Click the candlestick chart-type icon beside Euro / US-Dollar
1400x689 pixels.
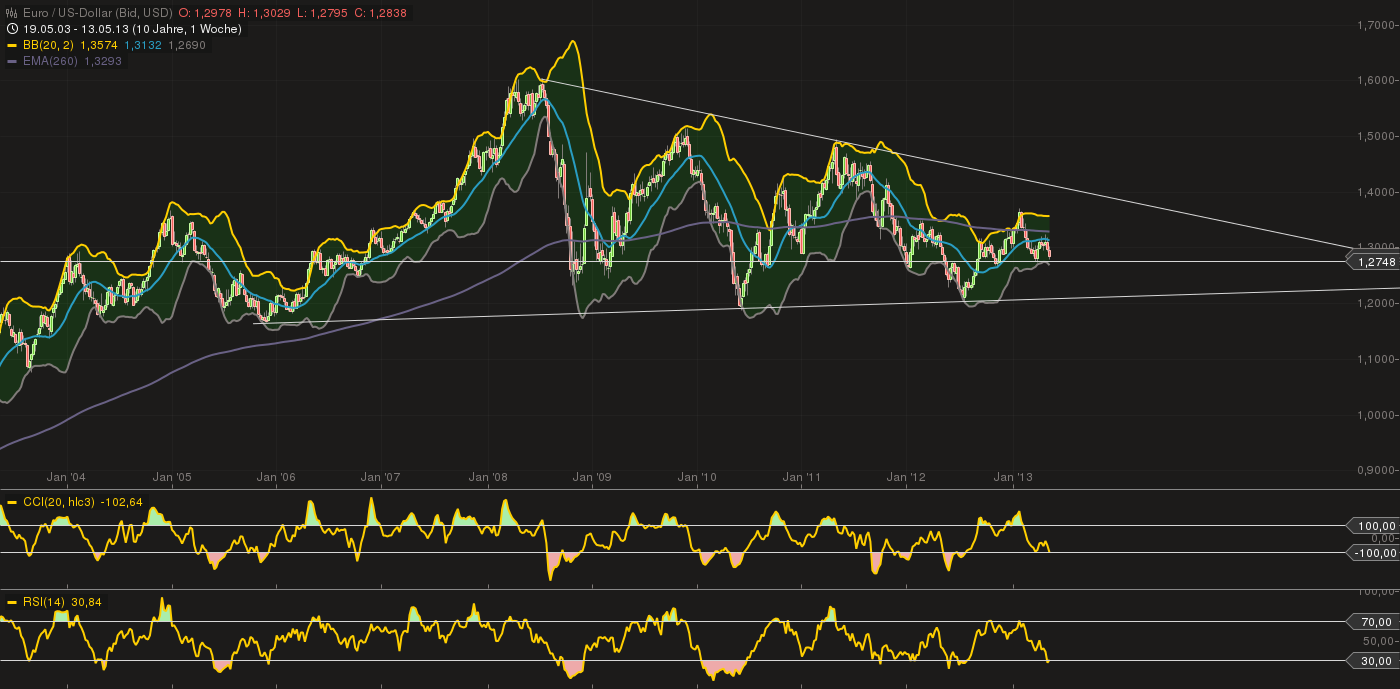[x=12, y=13]
